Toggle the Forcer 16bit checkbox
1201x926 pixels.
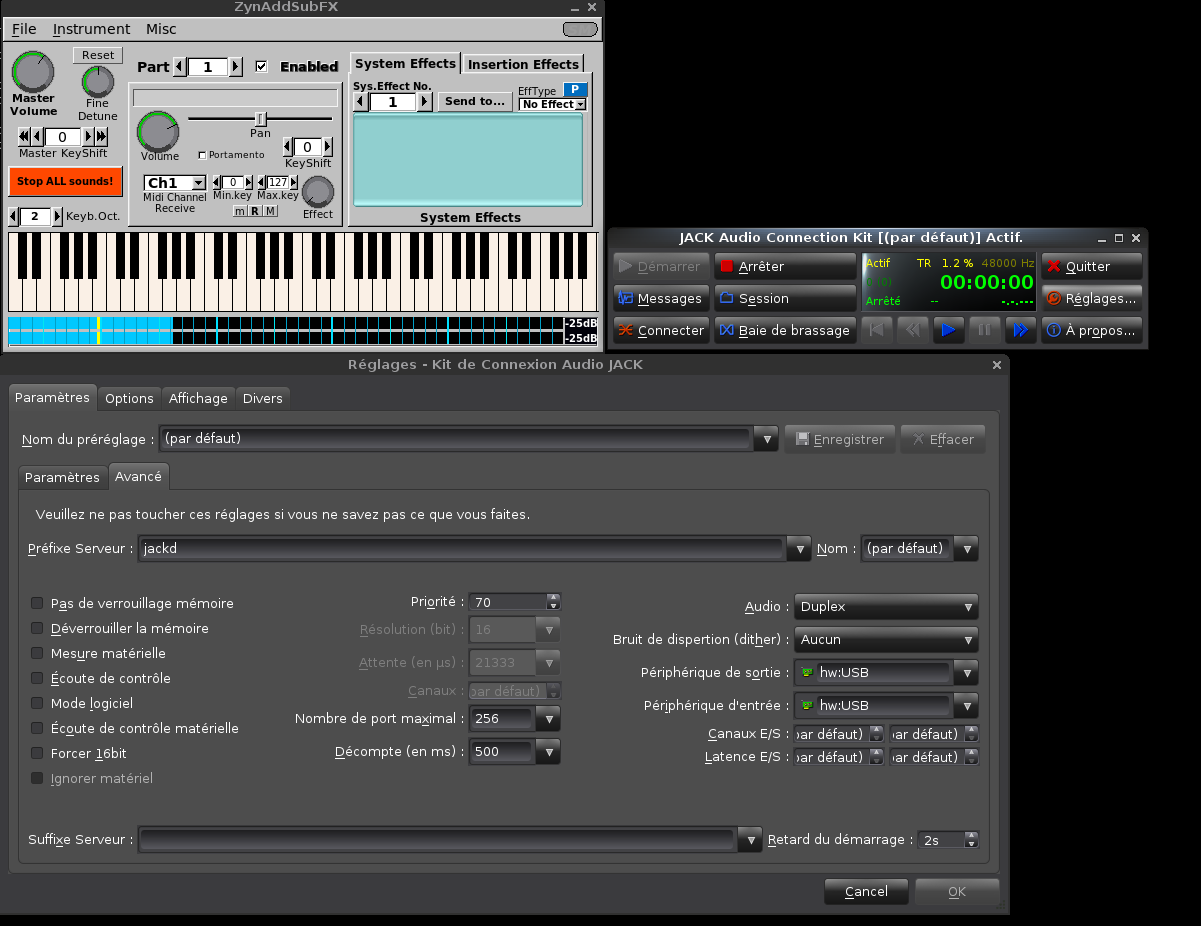tap(37, 753)
